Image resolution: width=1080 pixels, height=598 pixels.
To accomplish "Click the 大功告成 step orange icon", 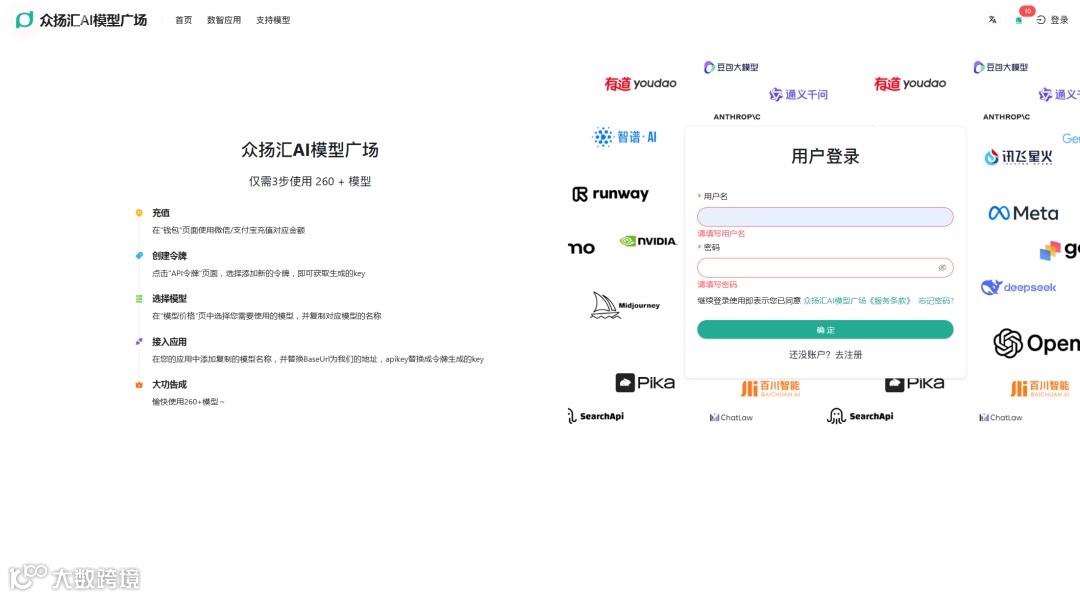I will point(139,384).
